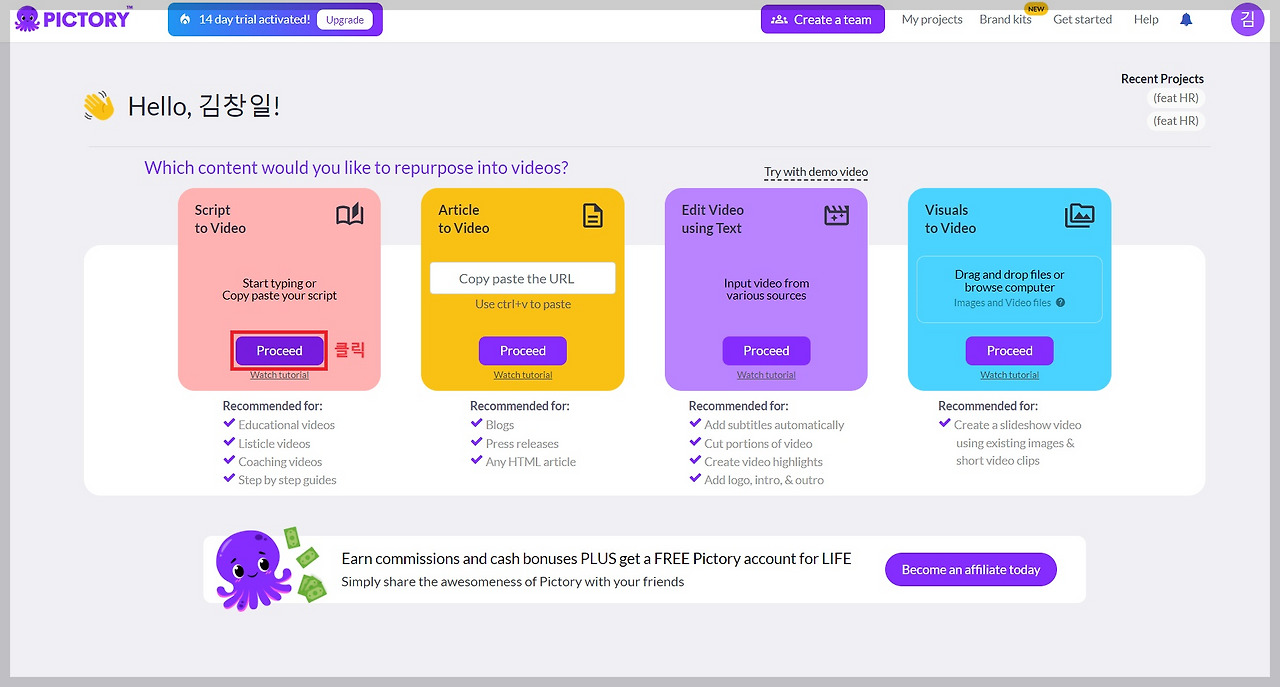Click the Pictory octopus logo
The height and width of the screenshot is (687, 1280).
[73, 18]
